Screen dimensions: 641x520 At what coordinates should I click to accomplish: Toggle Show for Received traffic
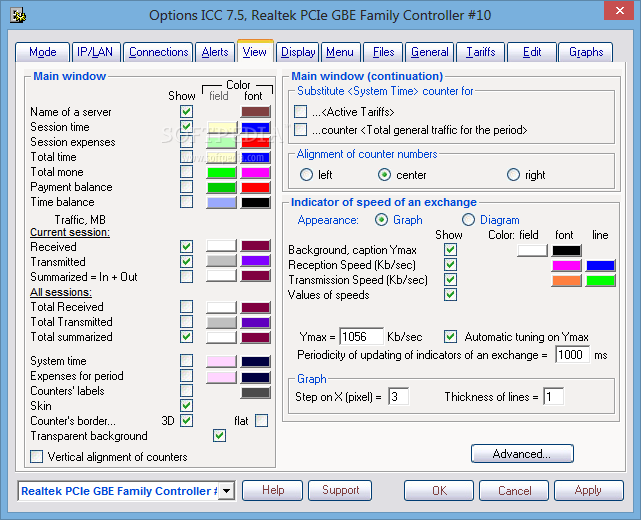pos(186,247)
